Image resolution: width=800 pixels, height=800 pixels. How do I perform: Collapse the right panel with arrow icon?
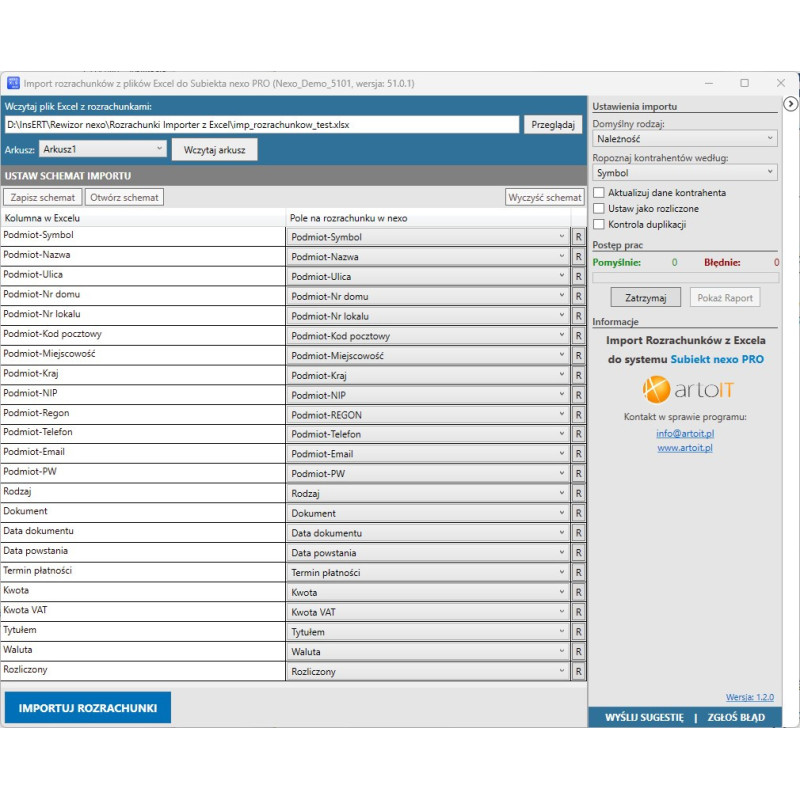tap(789, 104)
